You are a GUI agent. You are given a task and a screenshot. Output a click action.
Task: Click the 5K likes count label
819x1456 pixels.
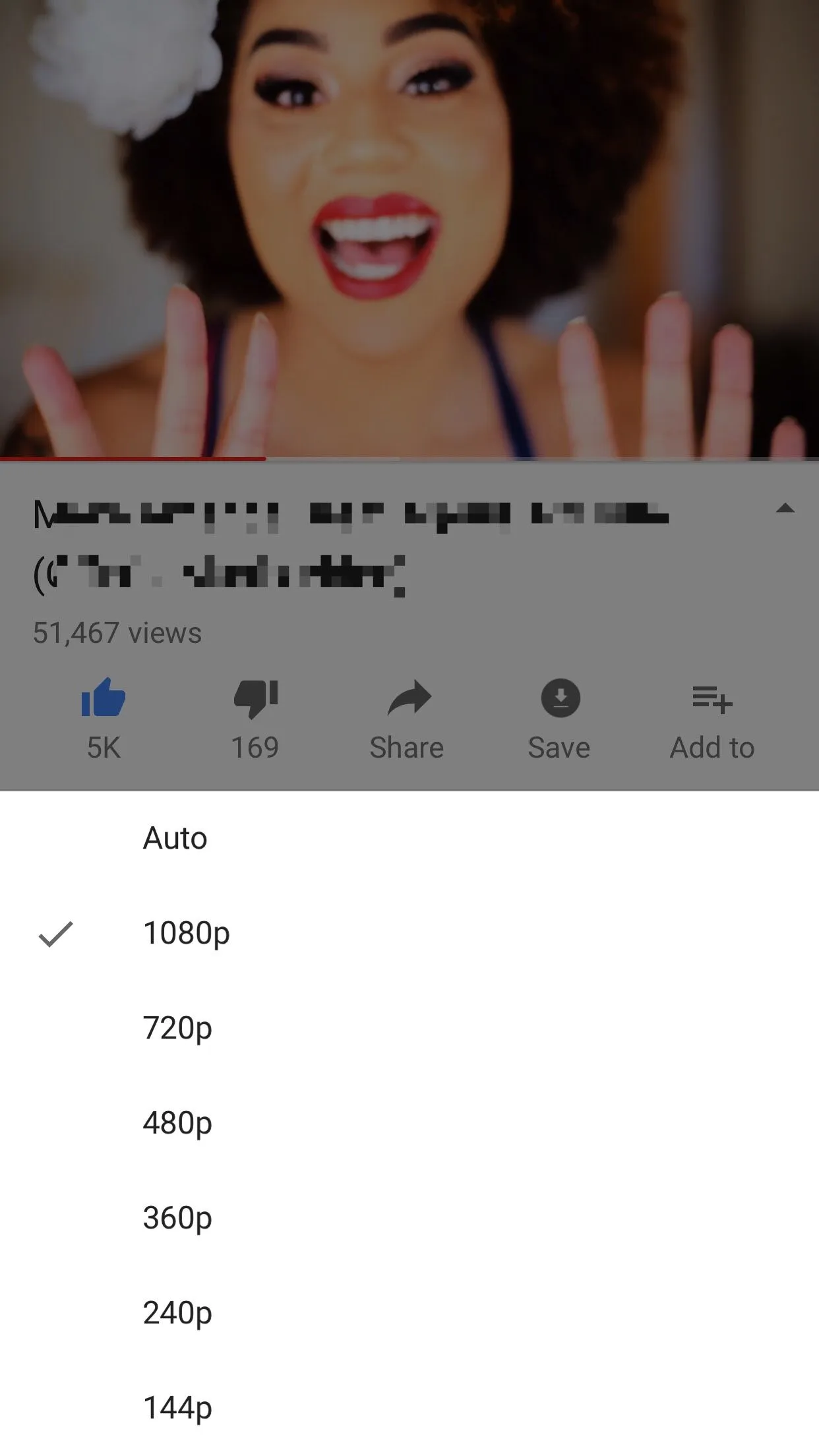(104, 748)
